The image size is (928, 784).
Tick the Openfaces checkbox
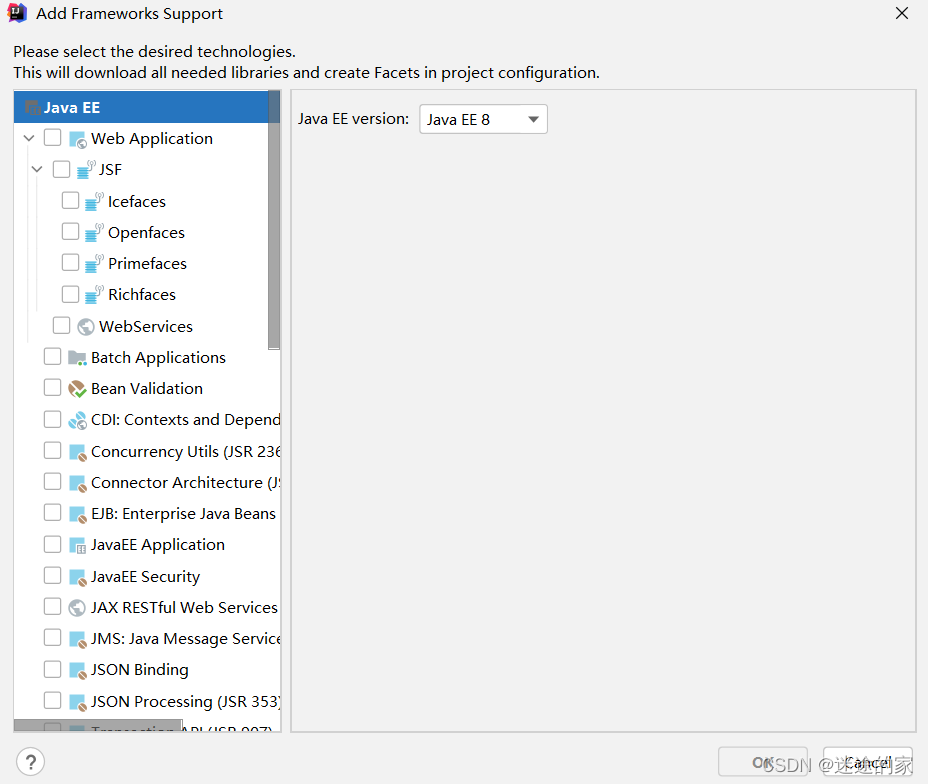(70, 231)
